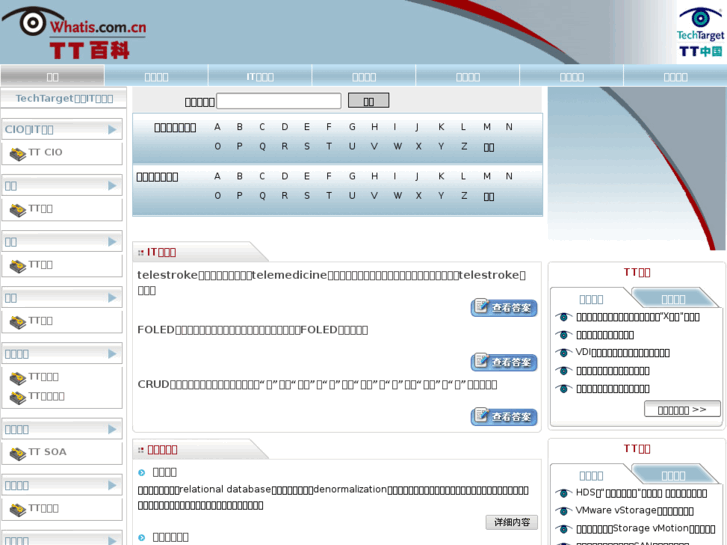Screen dimensions: 727x545
Task: Click the eye icon beside VMware vStorage headline
Action: [564, 511]
